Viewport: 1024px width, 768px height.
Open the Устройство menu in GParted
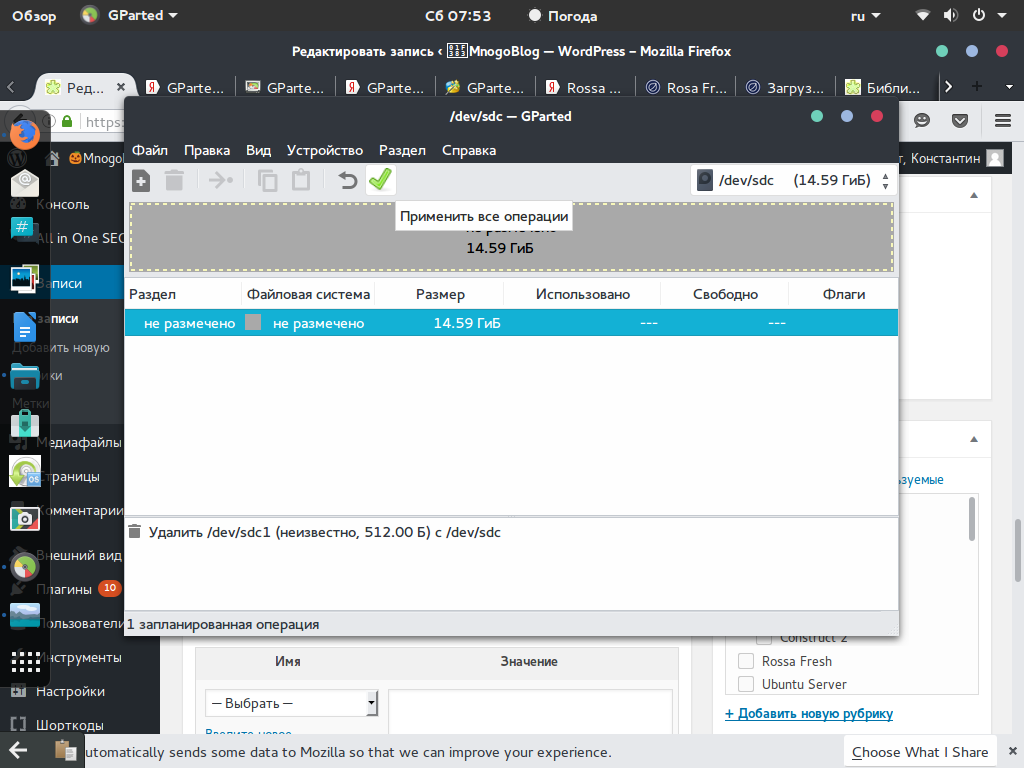(x=325, y=150)
